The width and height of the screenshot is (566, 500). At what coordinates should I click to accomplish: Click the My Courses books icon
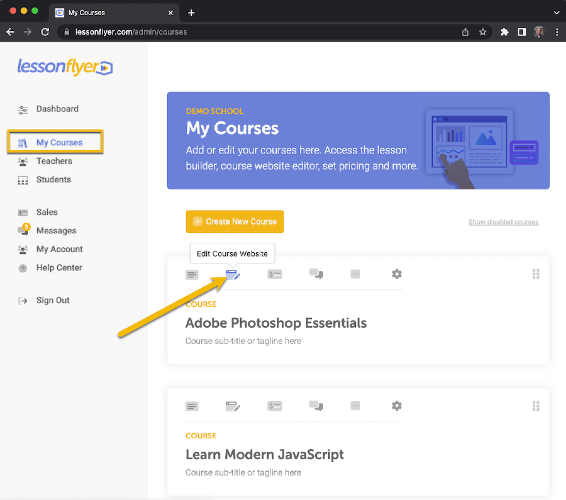tap(23, 143)
